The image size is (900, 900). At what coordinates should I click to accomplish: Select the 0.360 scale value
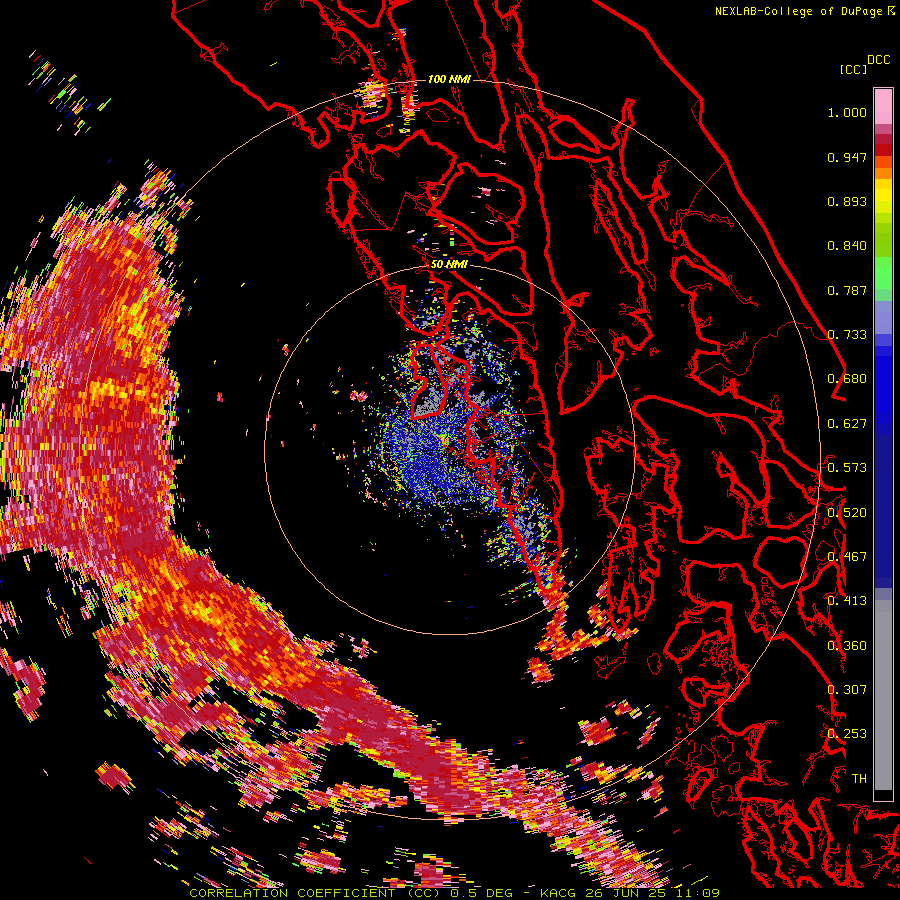pyautogui.click(x=847, y=646)
